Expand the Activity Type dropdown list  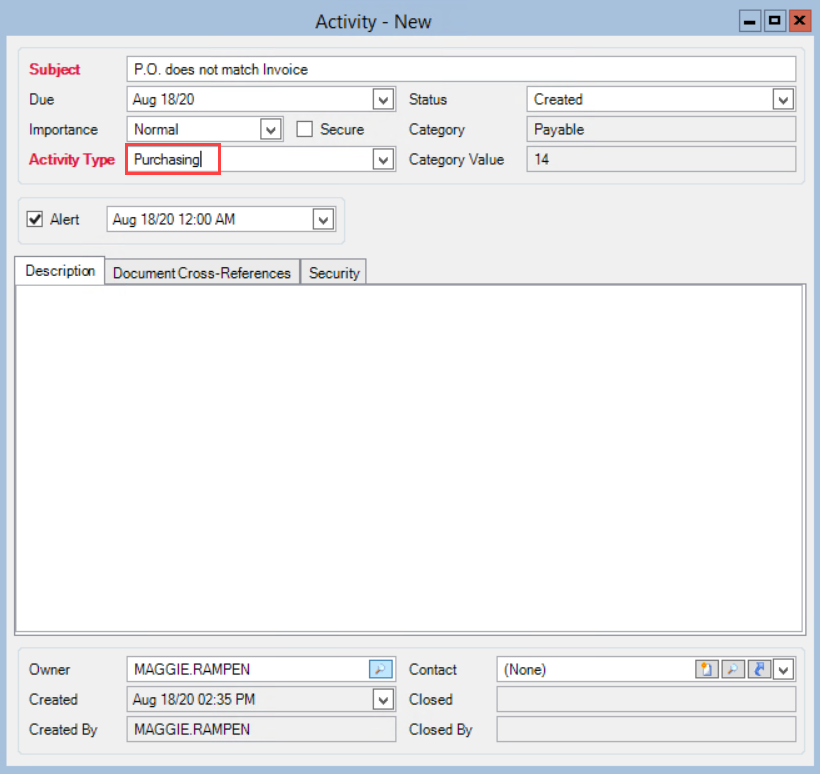click(383, 160)
